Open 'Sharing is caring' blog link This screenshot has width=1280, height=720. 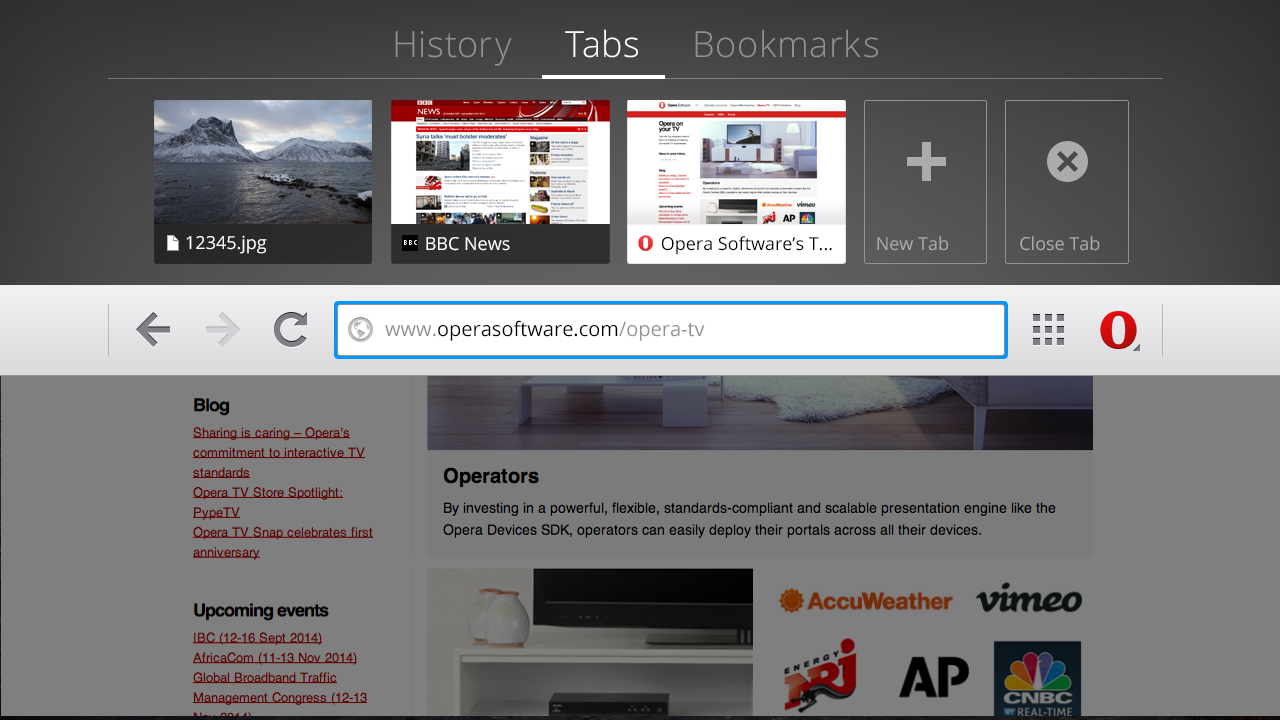point(279,453)
